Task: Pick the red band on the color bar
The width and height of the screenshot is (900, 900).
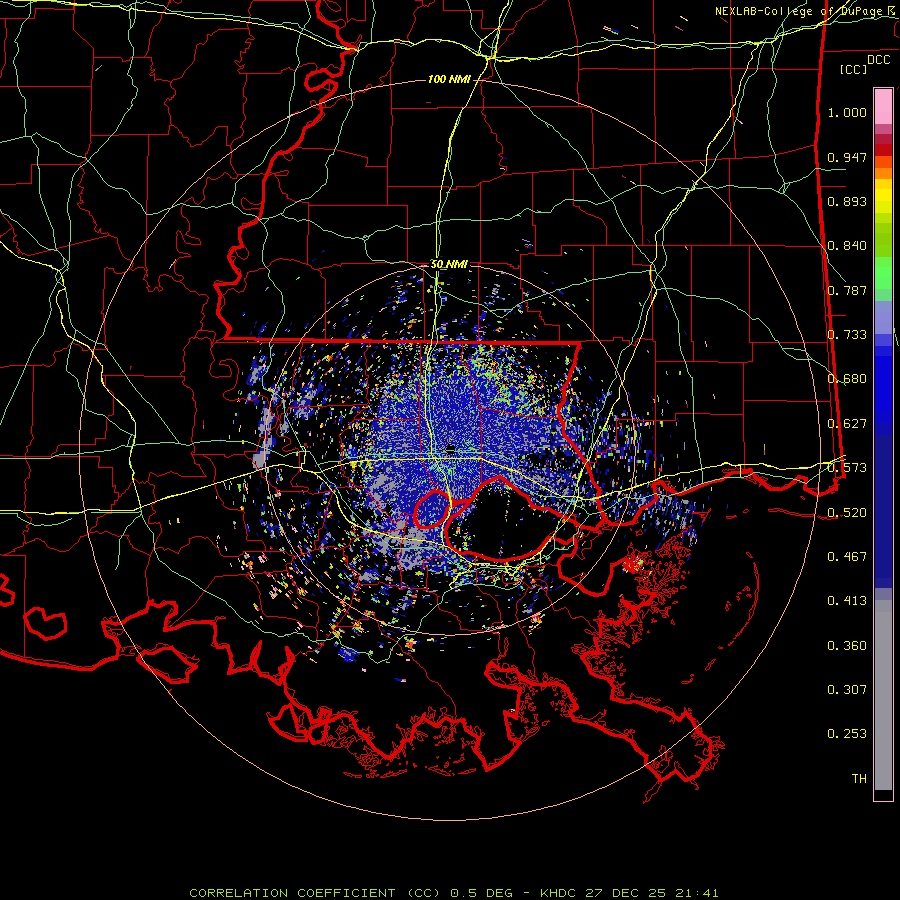Action: tap(883, 149)
